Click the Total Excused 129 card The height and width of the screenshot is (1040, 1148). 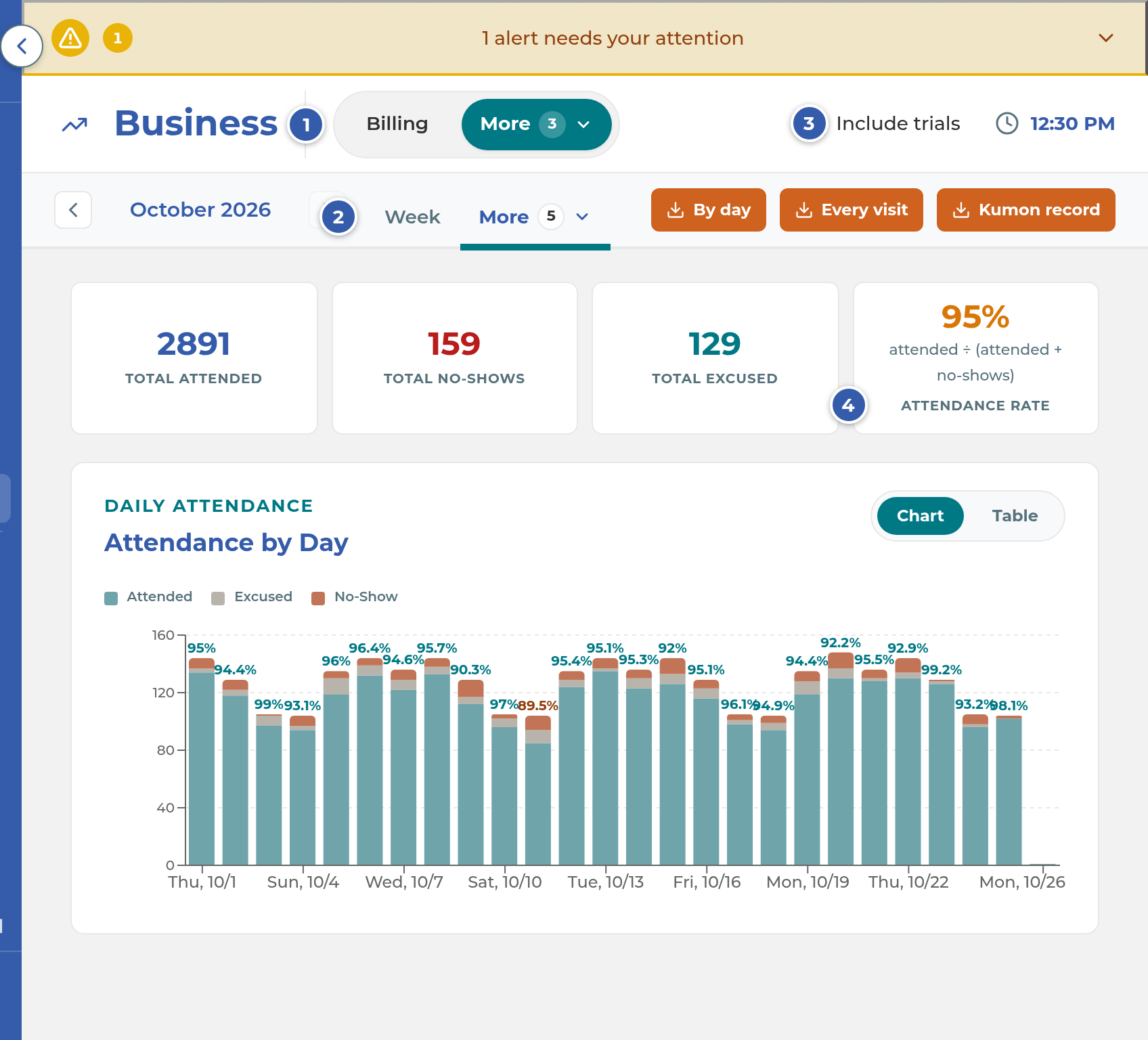pos(715,358)
